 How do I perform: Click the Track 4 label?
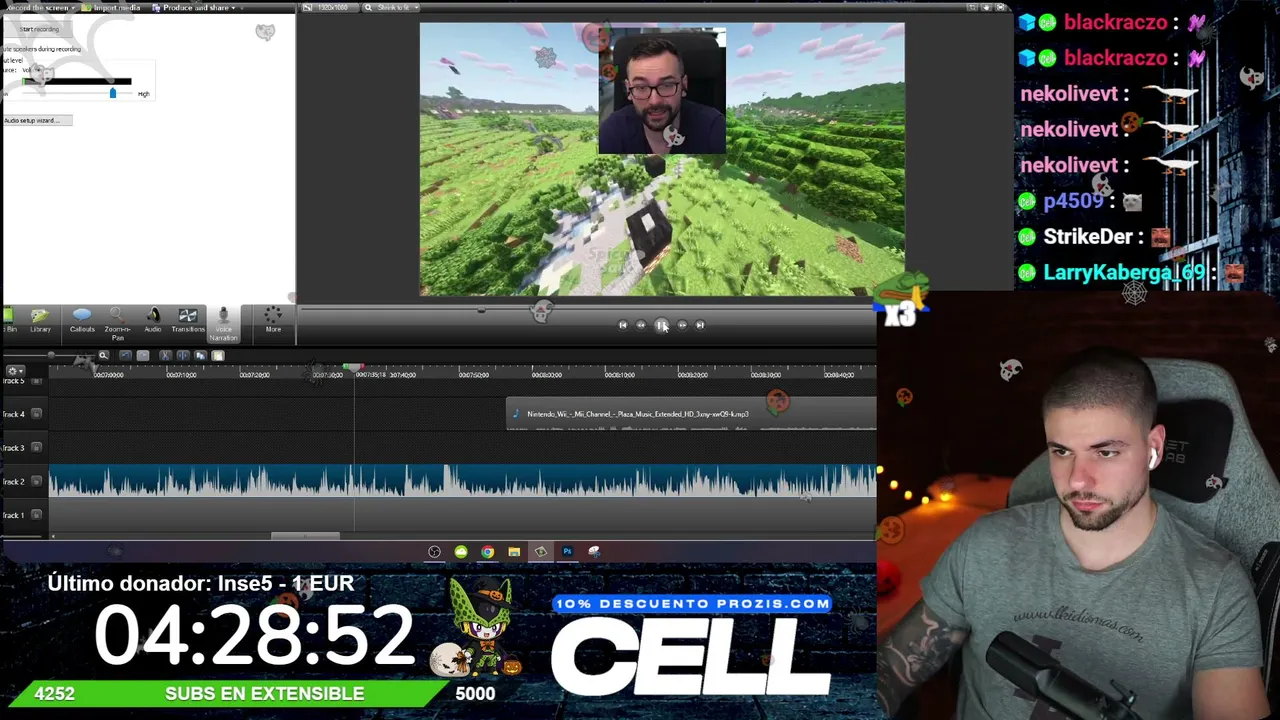point(13,414)
